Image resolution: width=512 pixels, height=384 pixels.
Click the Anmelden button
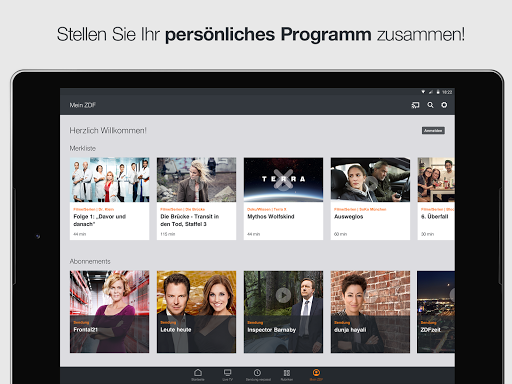tap(433, 131)
